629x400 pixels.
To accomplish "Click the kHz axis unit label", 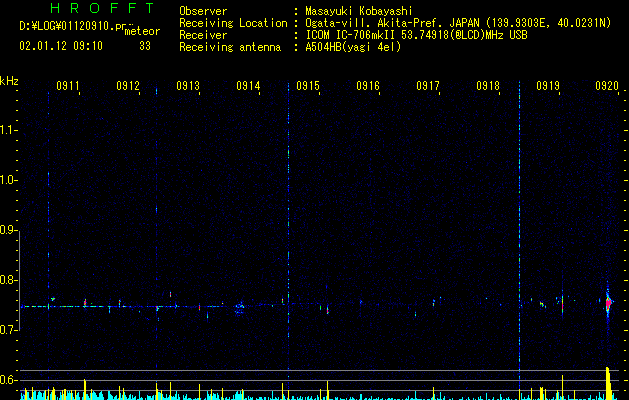I will 9,81.
